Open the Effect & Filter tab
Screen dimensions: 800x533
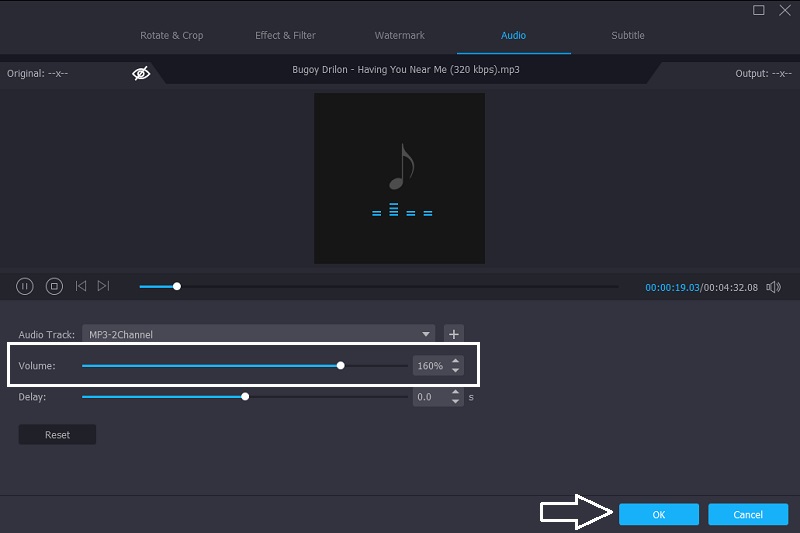(x=285, y=35)
